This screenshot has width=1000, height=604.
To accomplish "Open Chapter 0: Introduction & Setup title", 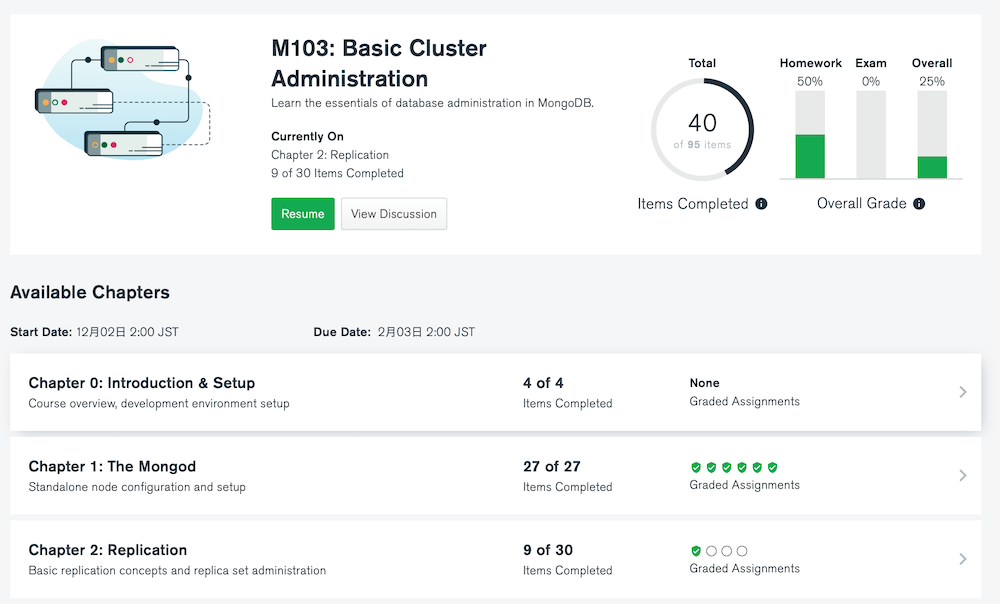I will (x=142, y=383).
